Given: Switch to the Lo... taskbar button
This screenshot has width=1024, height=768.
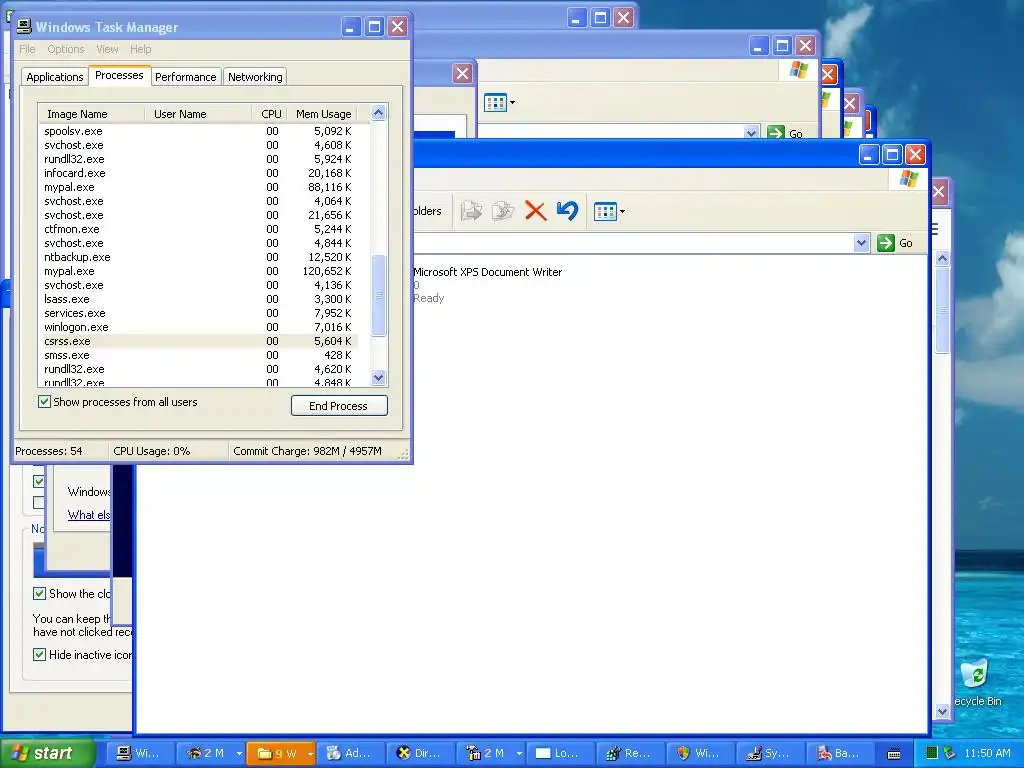Looking at the screenshot, I should coord(560,753).
